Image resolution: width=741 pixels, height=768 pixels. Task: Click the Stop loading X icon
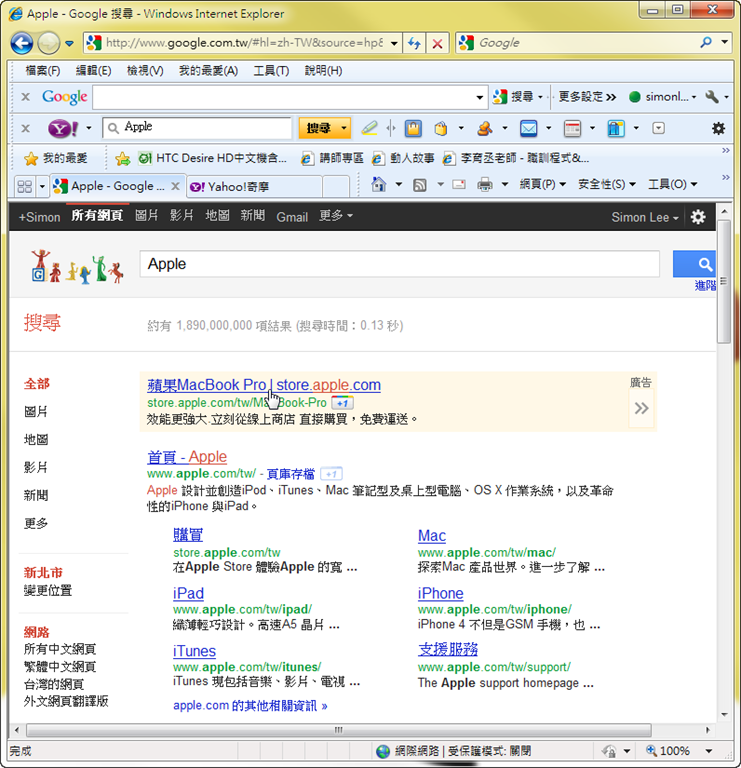[x=437, y=43]
